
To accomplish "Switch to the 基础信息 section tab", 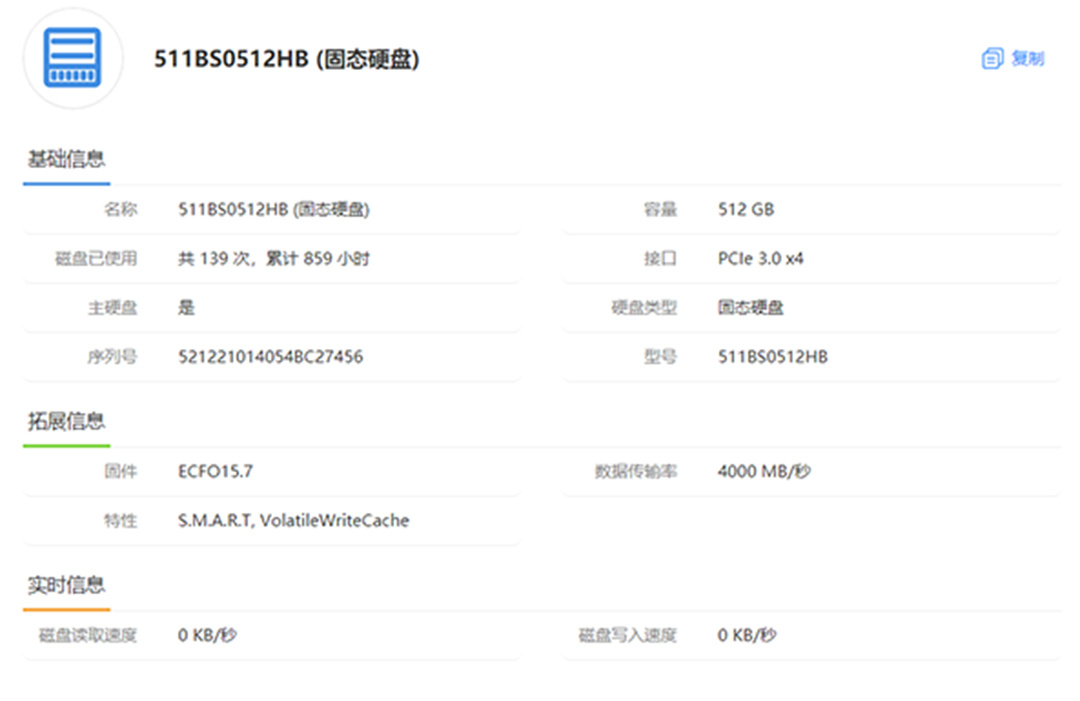I will point(66,159).
